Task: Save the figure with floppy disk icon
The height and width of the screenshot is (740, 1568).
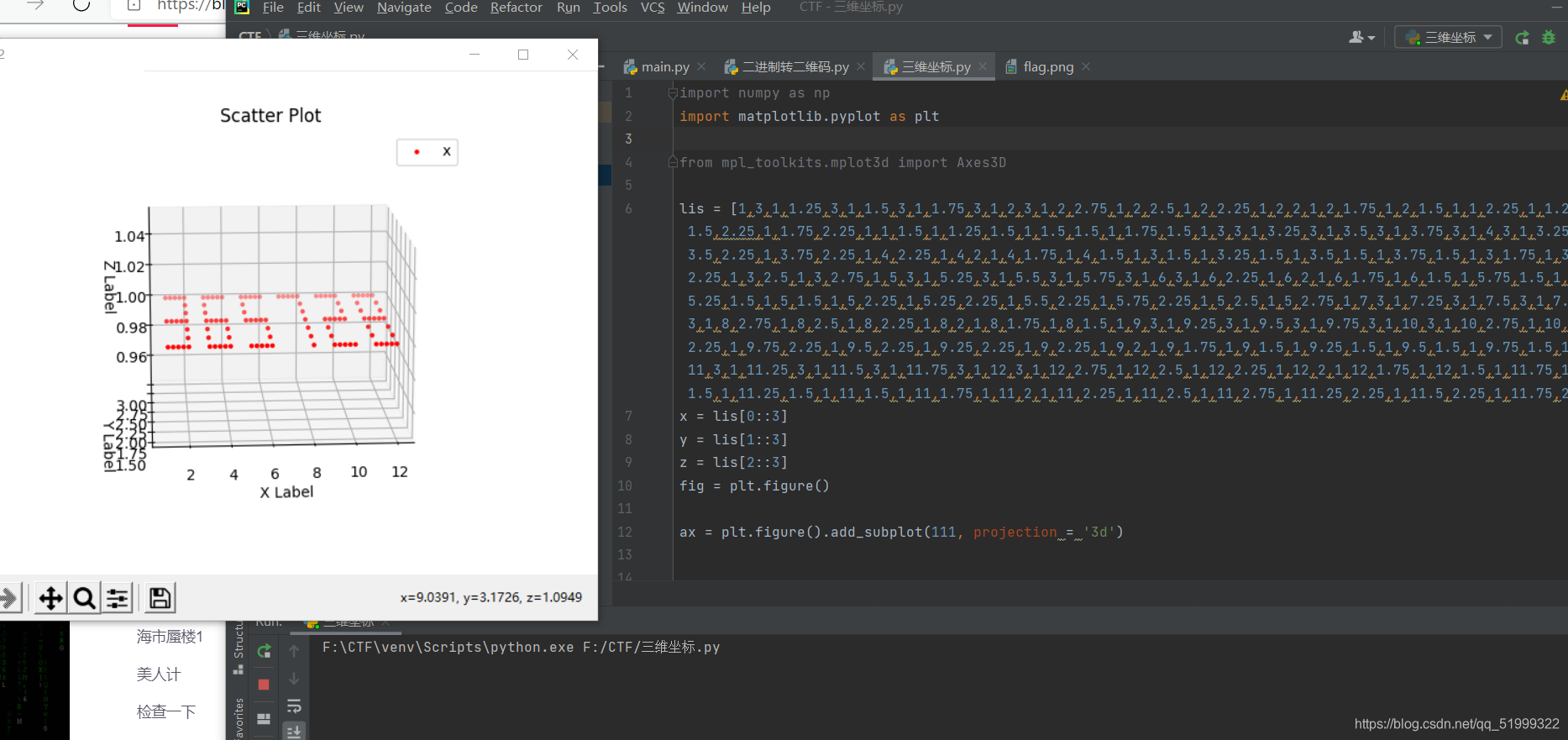Action: tap(160, 598)
